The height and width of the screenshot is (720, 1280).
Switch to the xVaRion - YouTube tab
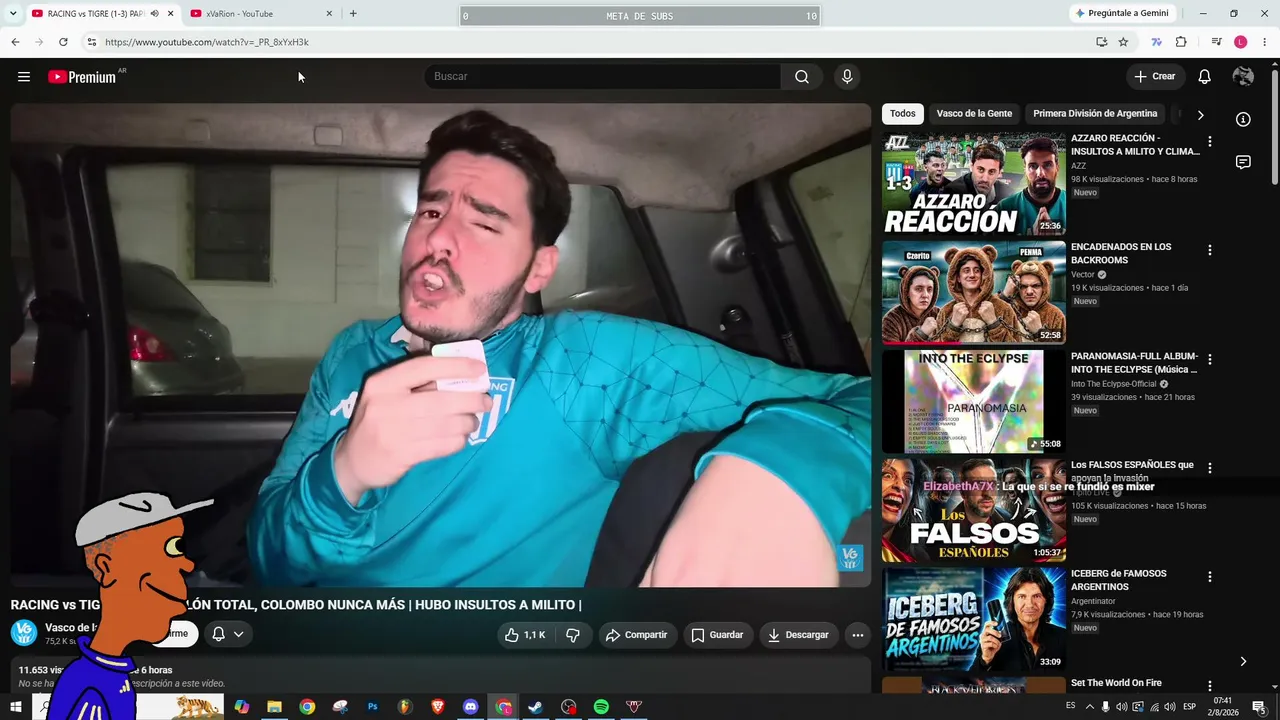coord(258,14)
